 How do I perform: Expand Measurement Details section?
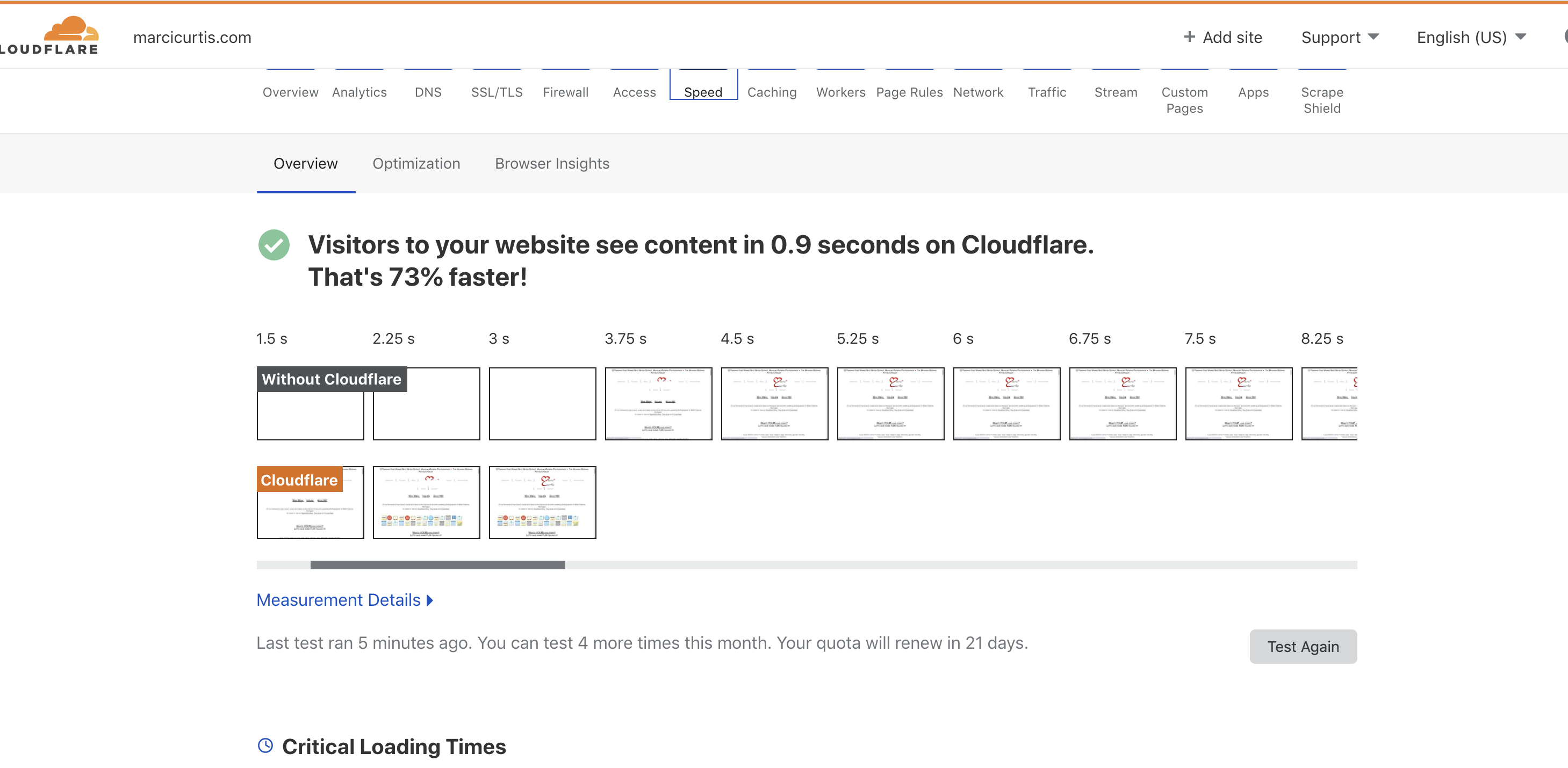pos(344,600)
